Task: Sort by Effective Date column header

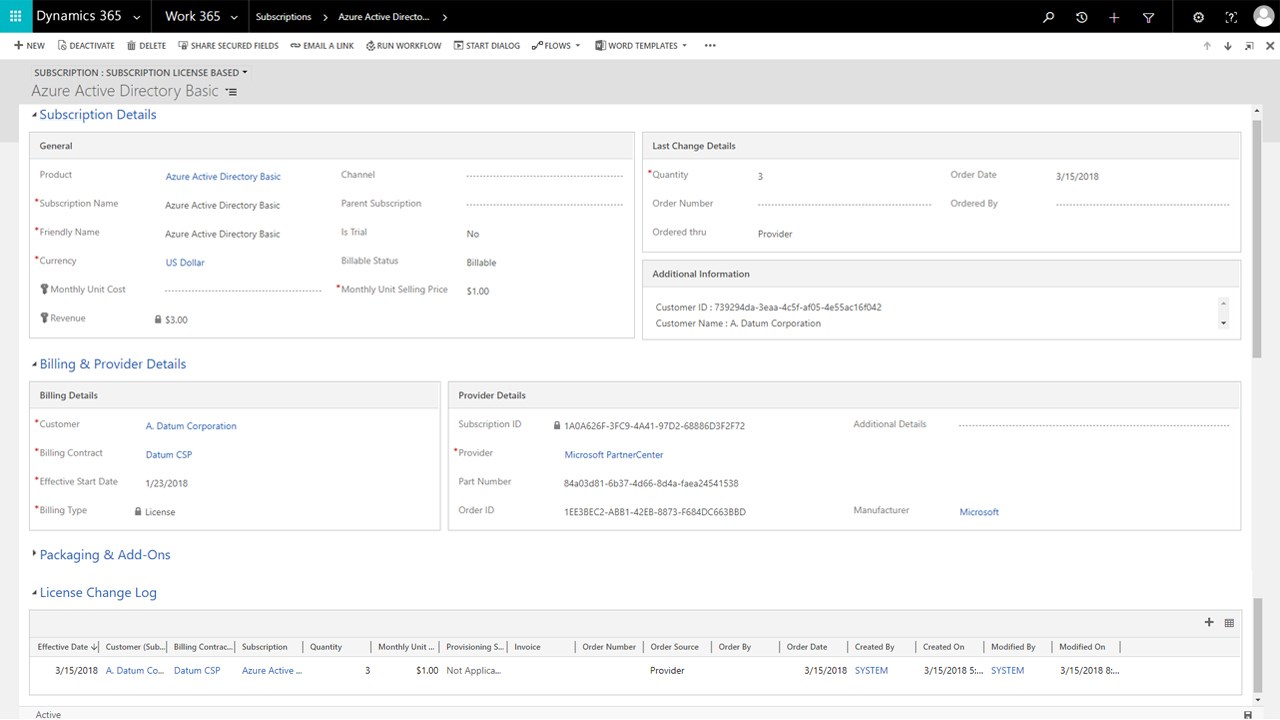Action: click(x=66, y=647)
